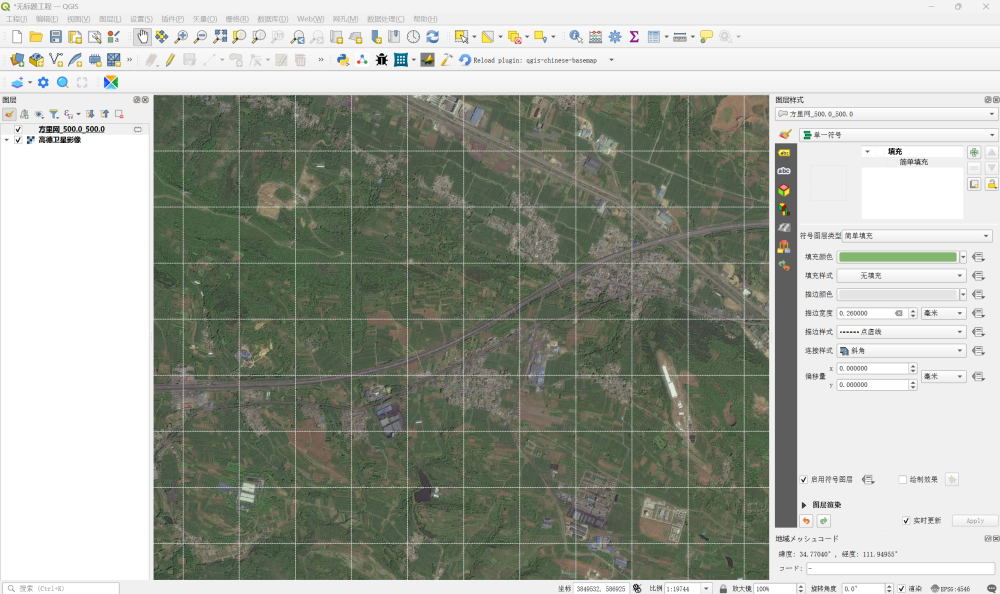Click the 描边颜色 gray color swatch
Image resolution: width=1000 pixels, height=594 pixels.
(898, 295)
